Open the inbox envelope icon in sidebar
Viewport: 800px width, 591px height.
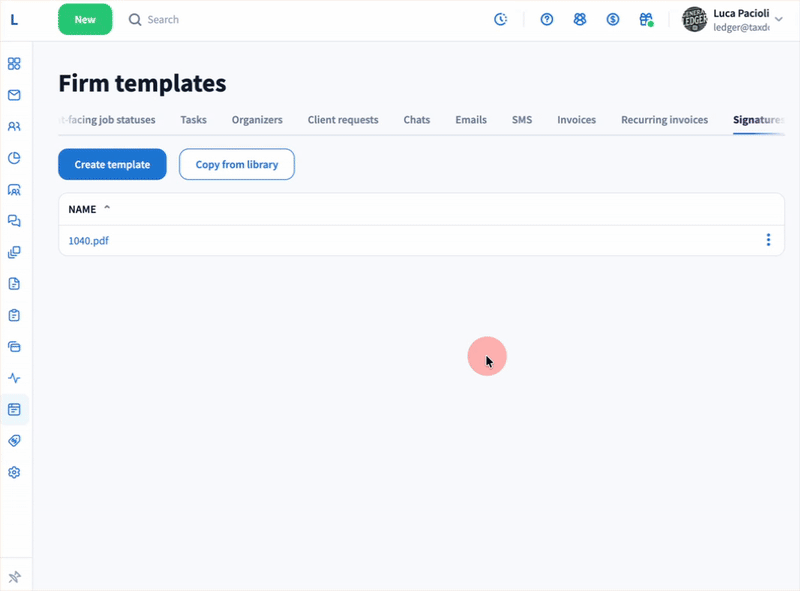[14, 96]
